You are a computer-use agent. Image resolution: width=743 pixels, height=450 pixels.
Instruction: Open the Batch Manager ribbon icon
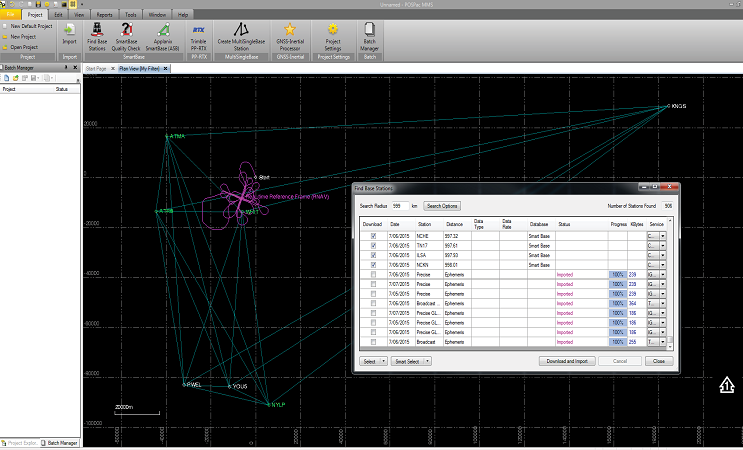pos(370,36)
